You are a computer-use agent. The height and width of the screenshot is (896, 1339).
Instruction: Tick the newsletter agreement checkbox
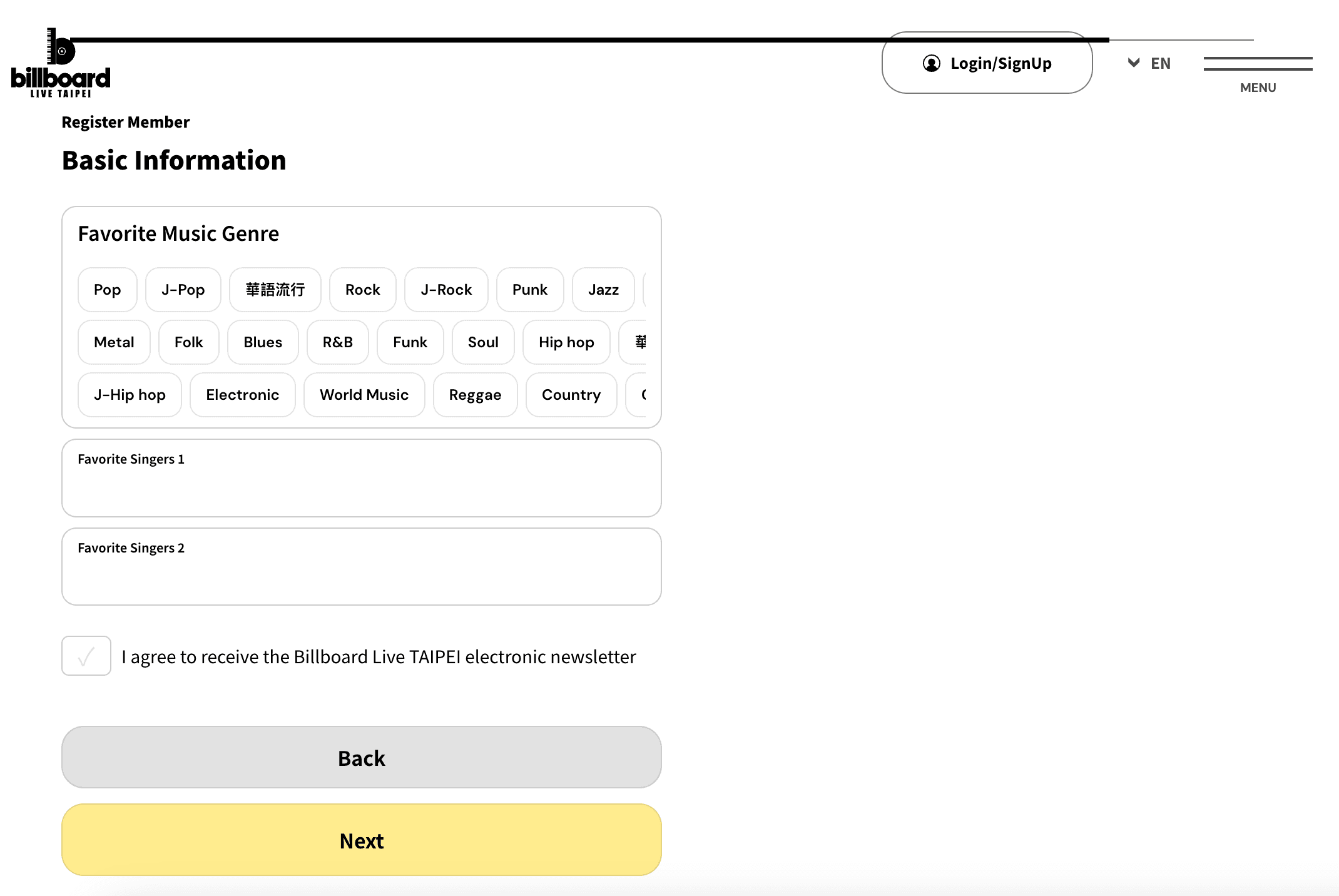click(86, 656)
